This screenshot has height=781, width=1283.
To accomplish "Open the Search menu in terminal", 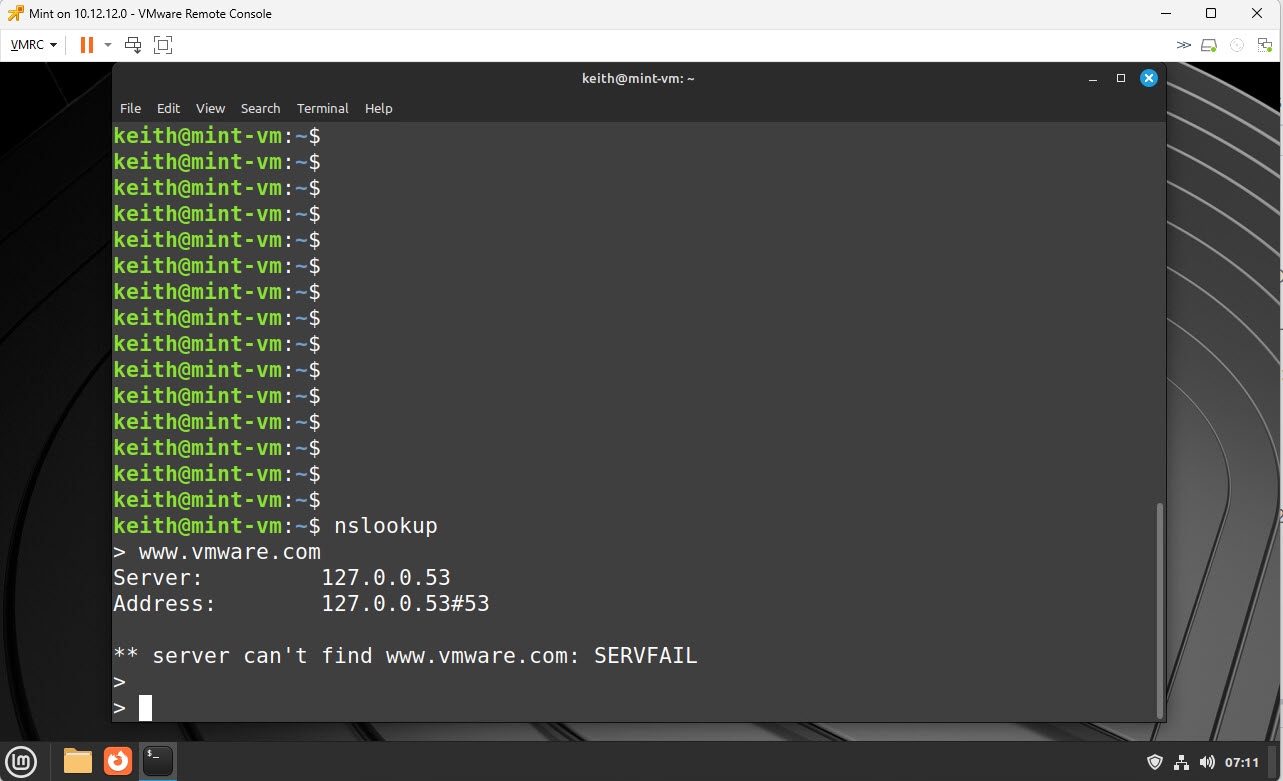I will pyautogui.click(x=260, y=108).
